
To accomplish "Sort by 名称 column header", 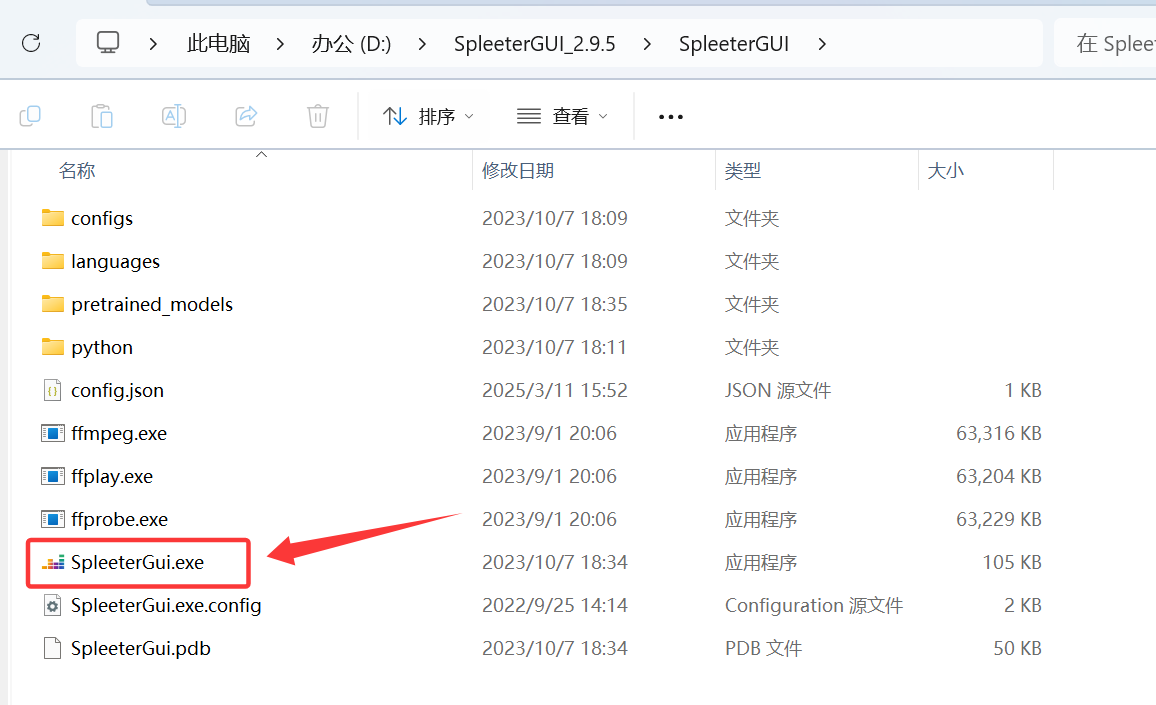I will pos(77,171).
